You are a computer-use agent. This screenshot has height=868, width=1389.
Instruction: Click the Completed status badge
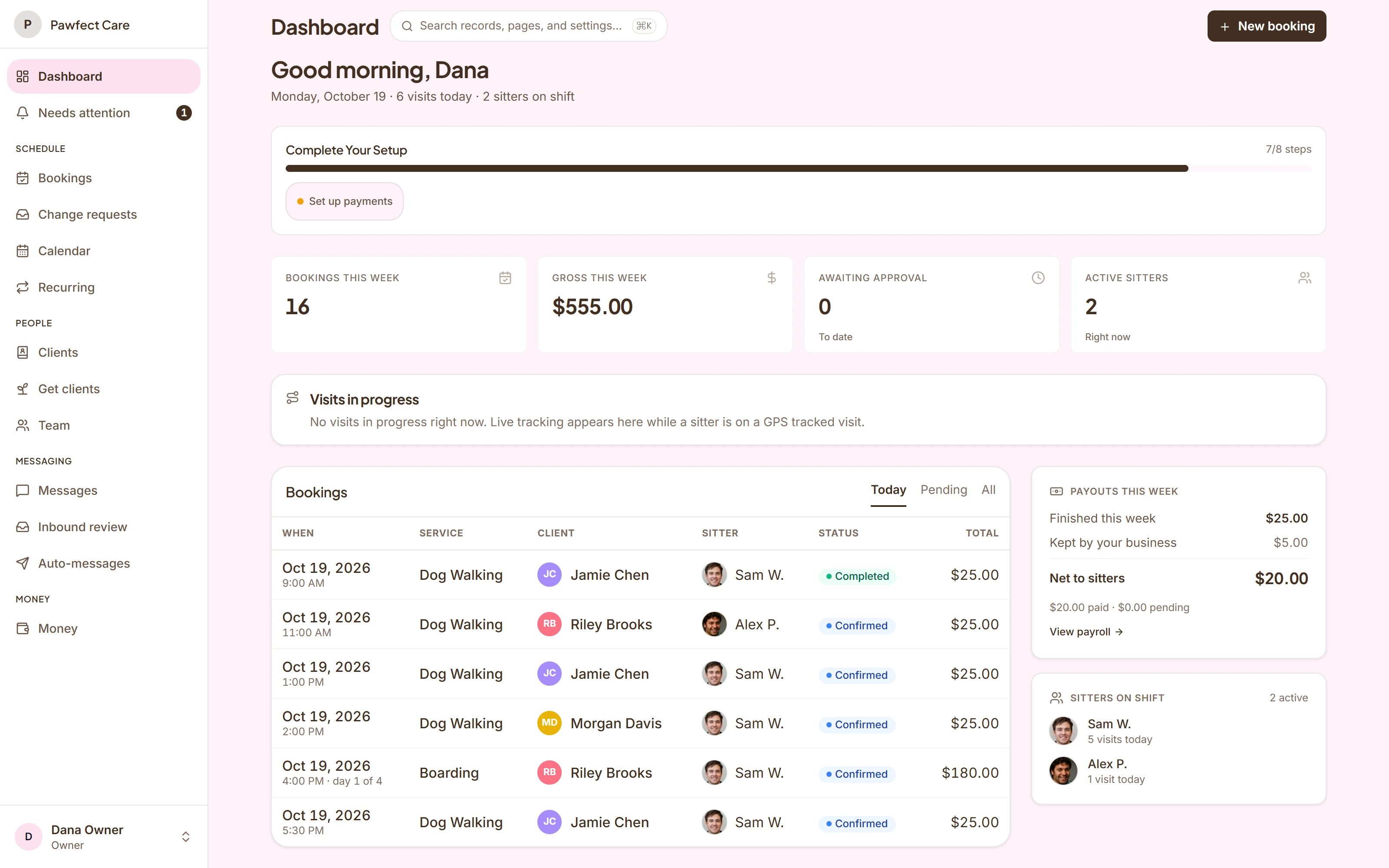(x=857, y=576)
